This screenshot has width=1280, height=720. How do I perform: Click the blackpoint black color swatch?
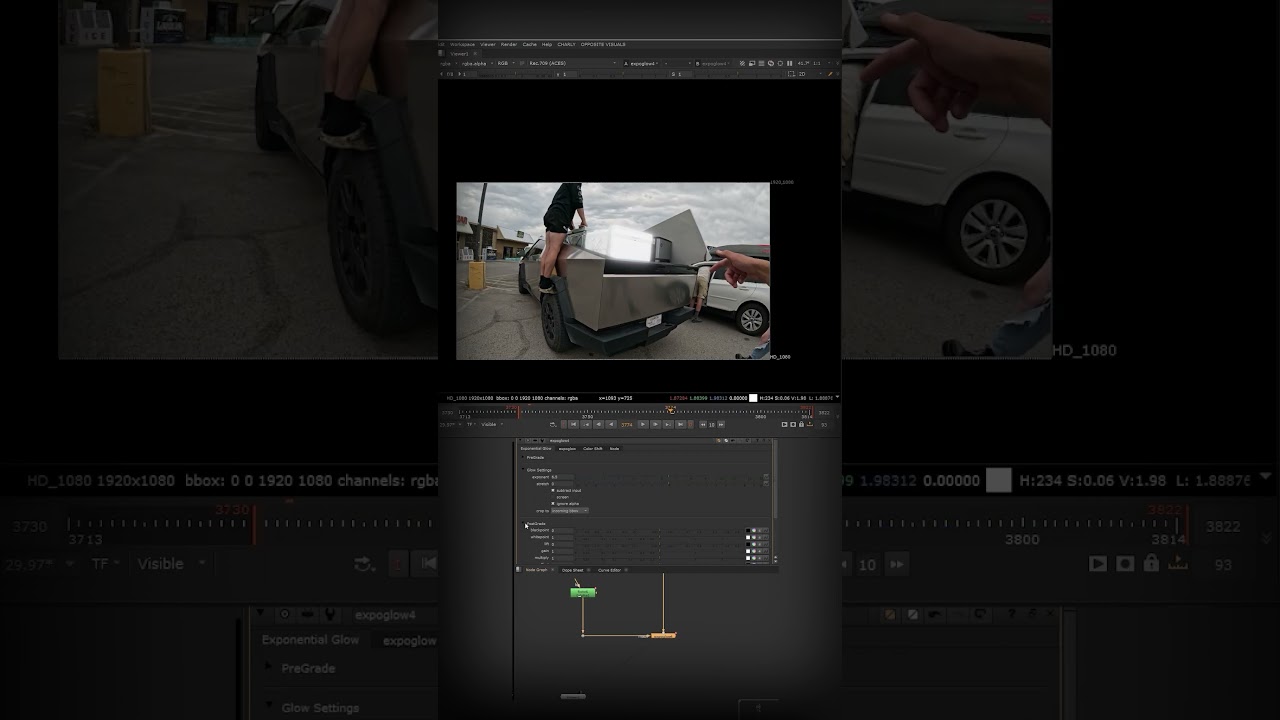pyautogui.click(x=749, y=530)
